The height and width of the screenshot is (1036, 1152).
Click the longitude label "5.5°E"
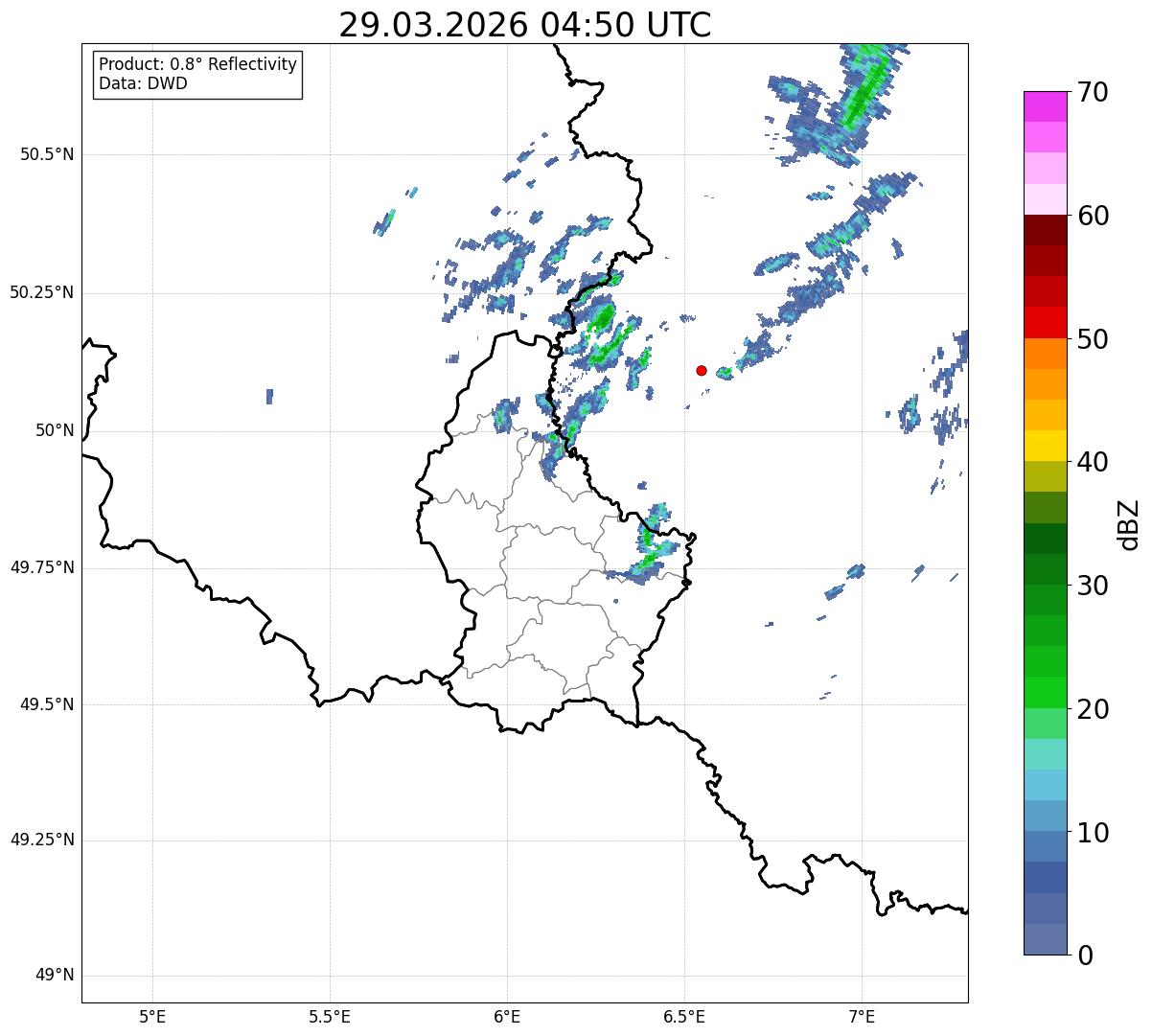click(x=330, y=1017)
